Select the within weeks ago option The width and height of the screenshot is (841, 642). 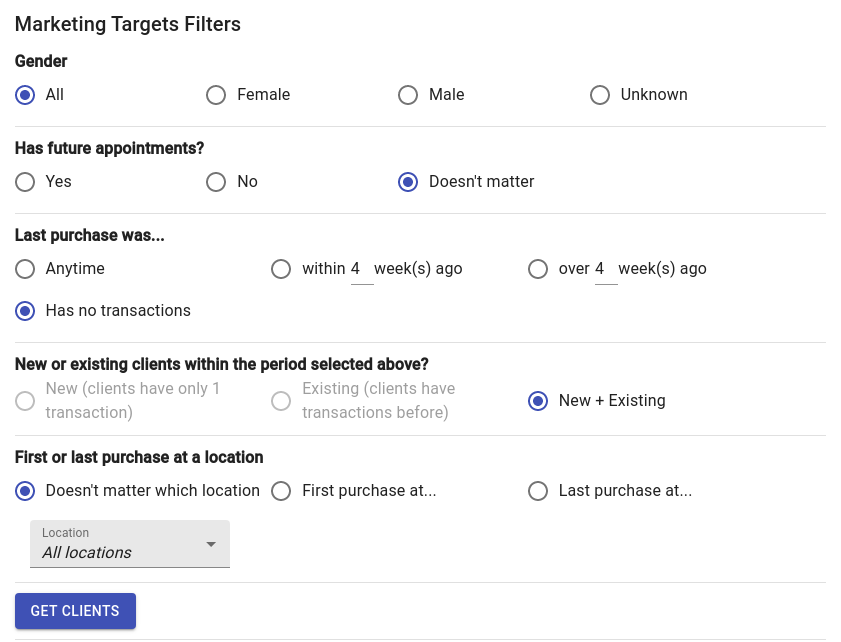[x=281, y=269]
